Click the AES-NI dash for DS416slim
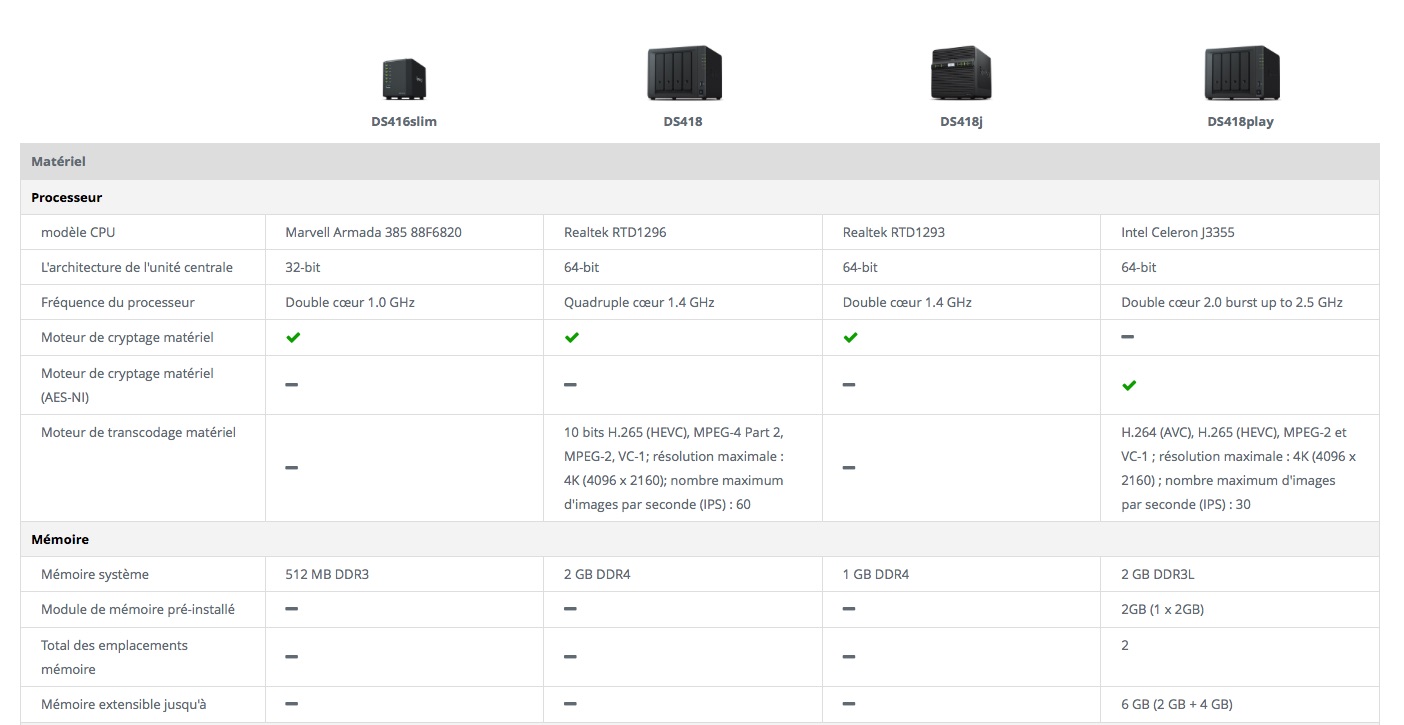The height and width of the screenshot is (725, 1404). [292, 385]
